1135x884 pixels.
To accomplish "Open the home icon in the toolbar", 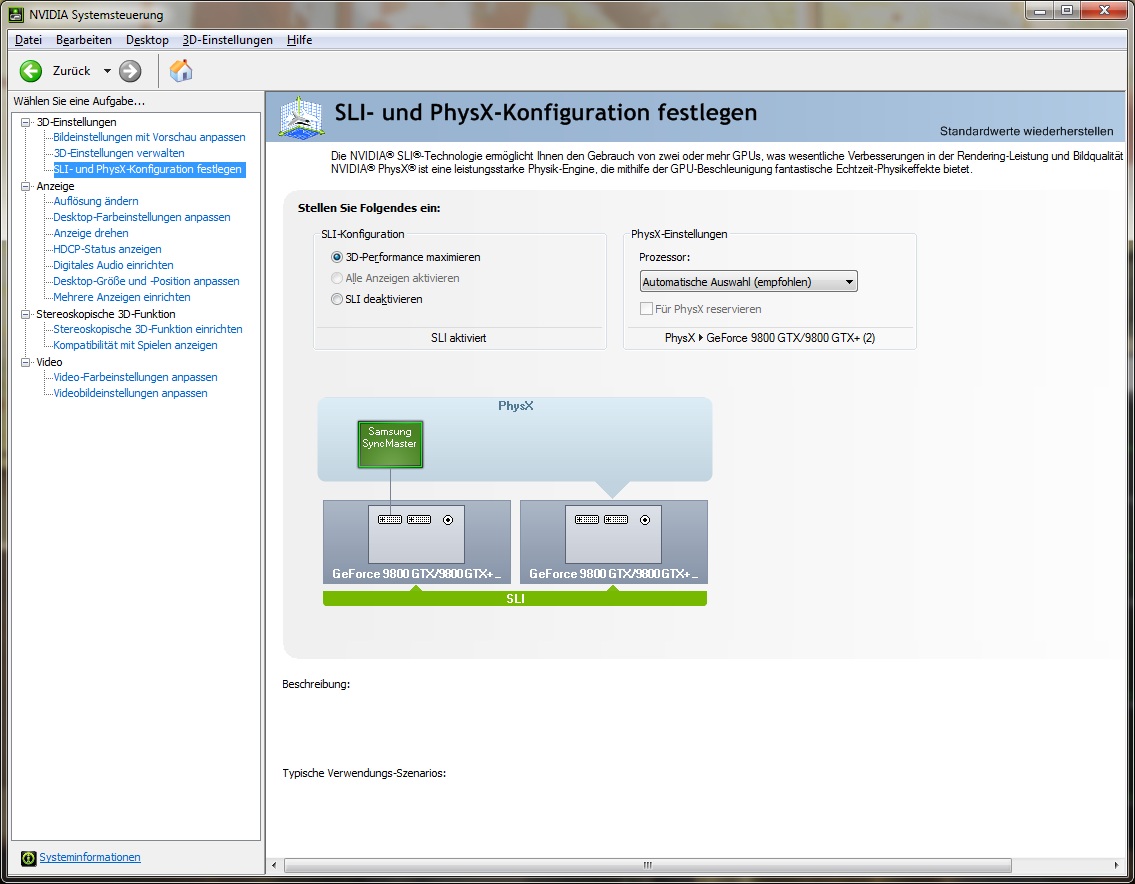I will point(181,70).
